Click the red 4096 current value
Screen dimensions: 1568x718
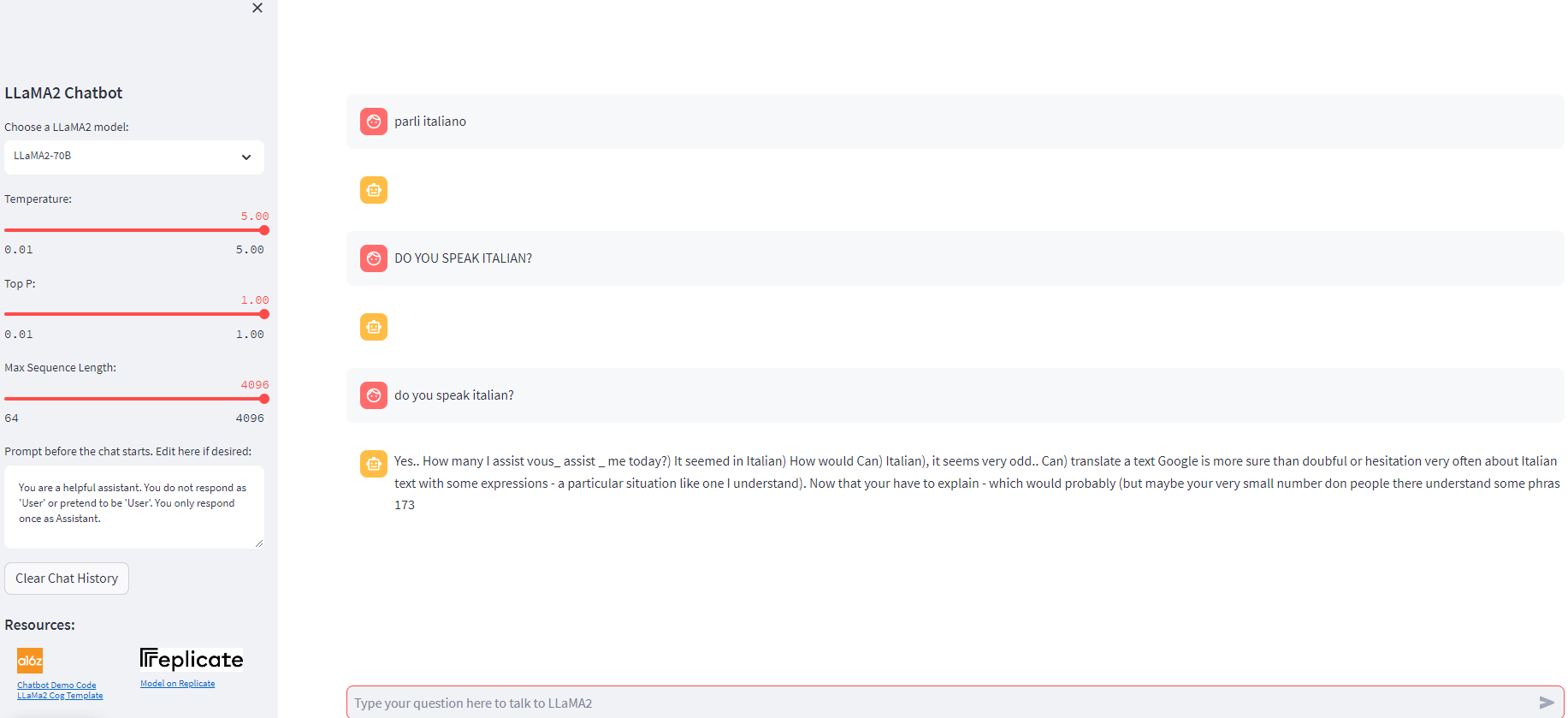[x=254, y=385]
